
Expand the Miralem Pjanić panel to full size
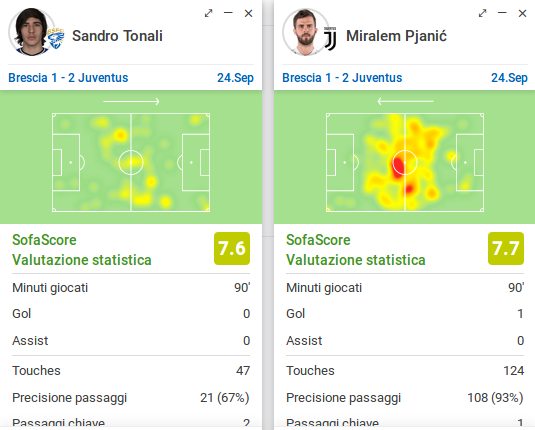point(482,13)
